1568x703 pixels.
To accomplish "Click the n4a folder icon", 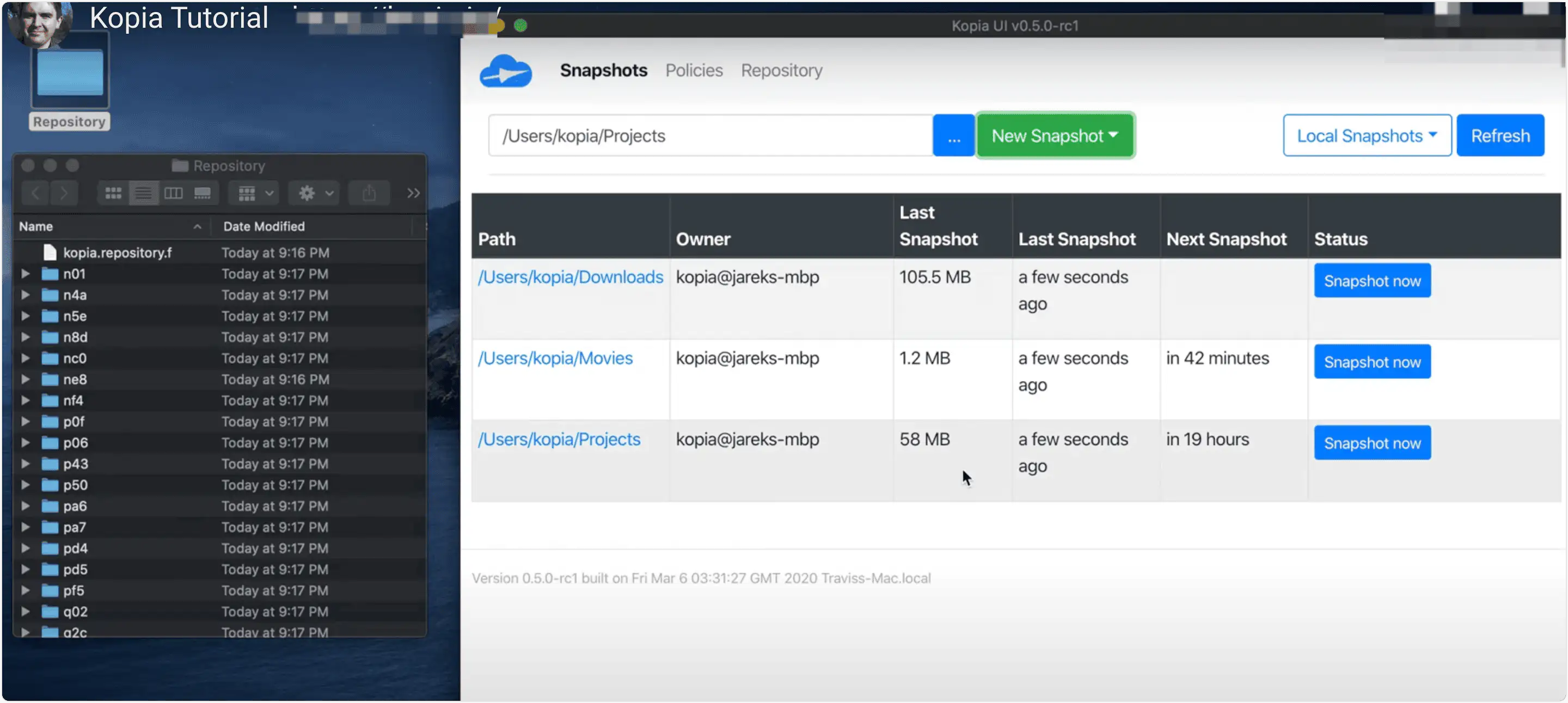I will 50,295.
